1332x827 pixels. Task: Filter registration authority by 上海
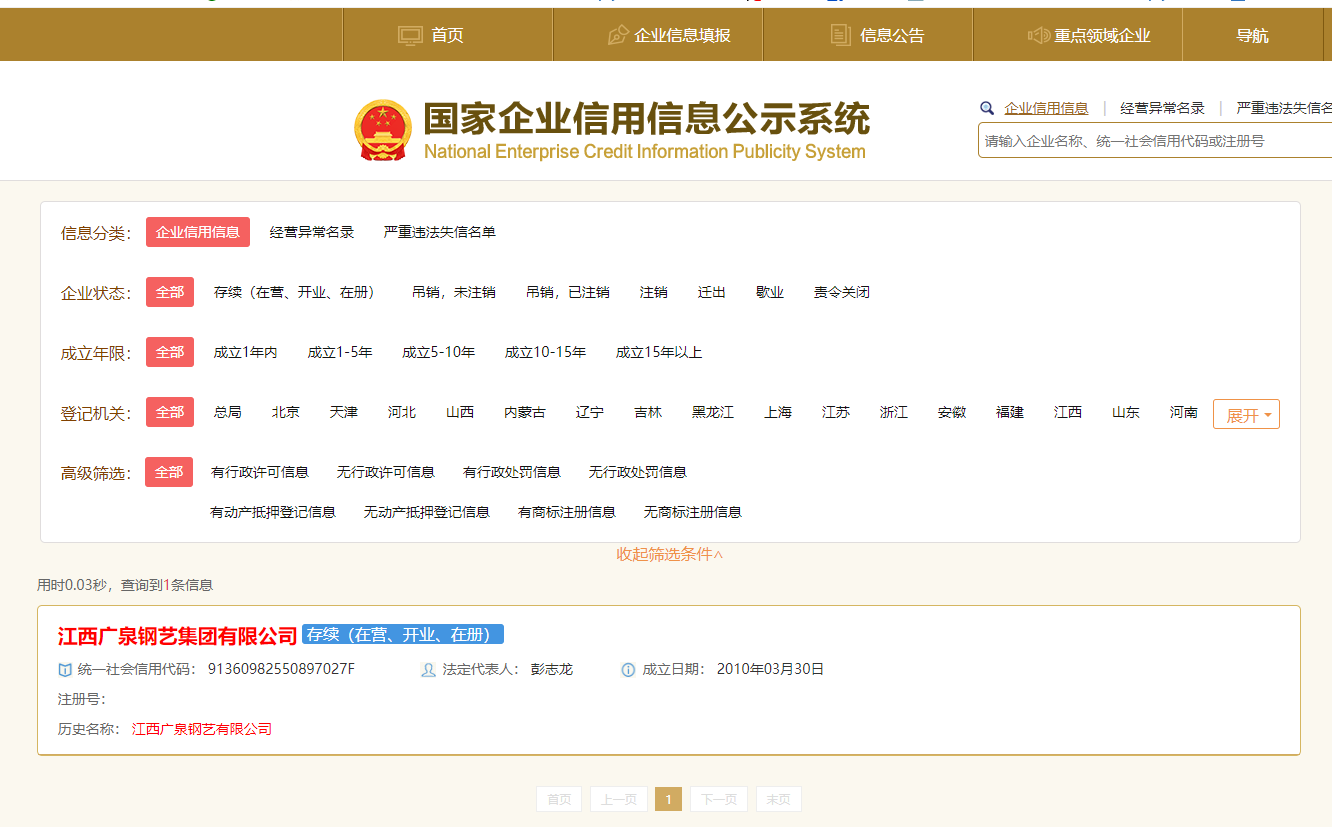778,412
